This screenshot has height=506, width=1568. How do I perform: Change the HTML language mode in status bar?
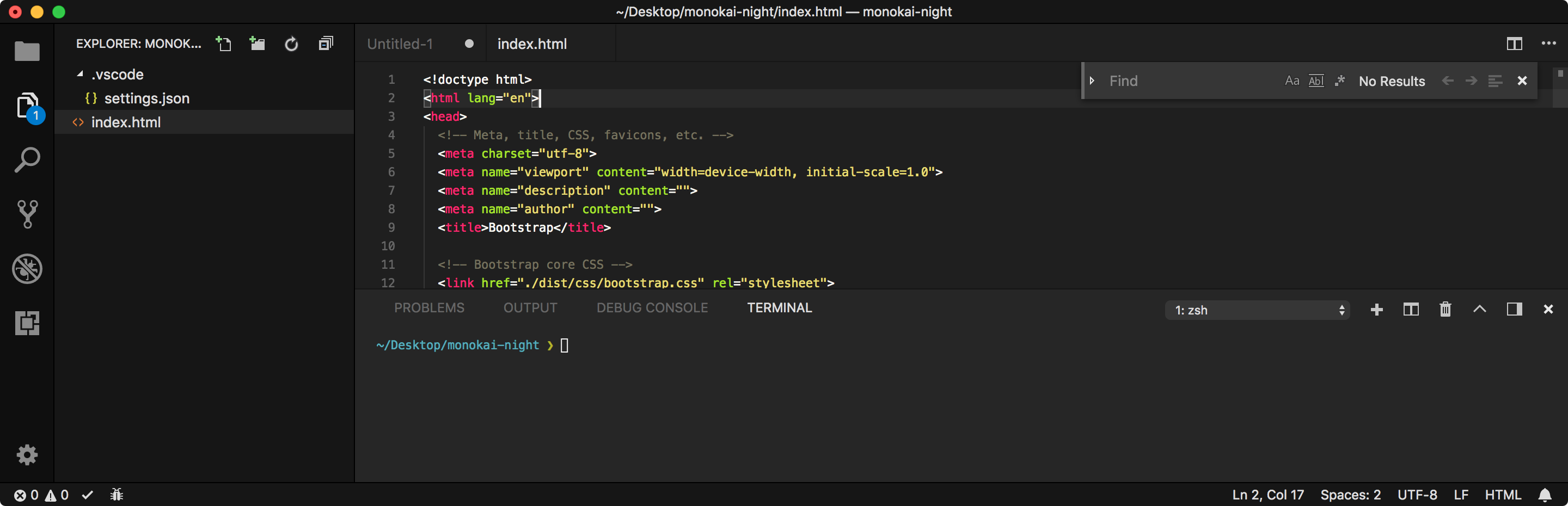(x=1502, y=495)
